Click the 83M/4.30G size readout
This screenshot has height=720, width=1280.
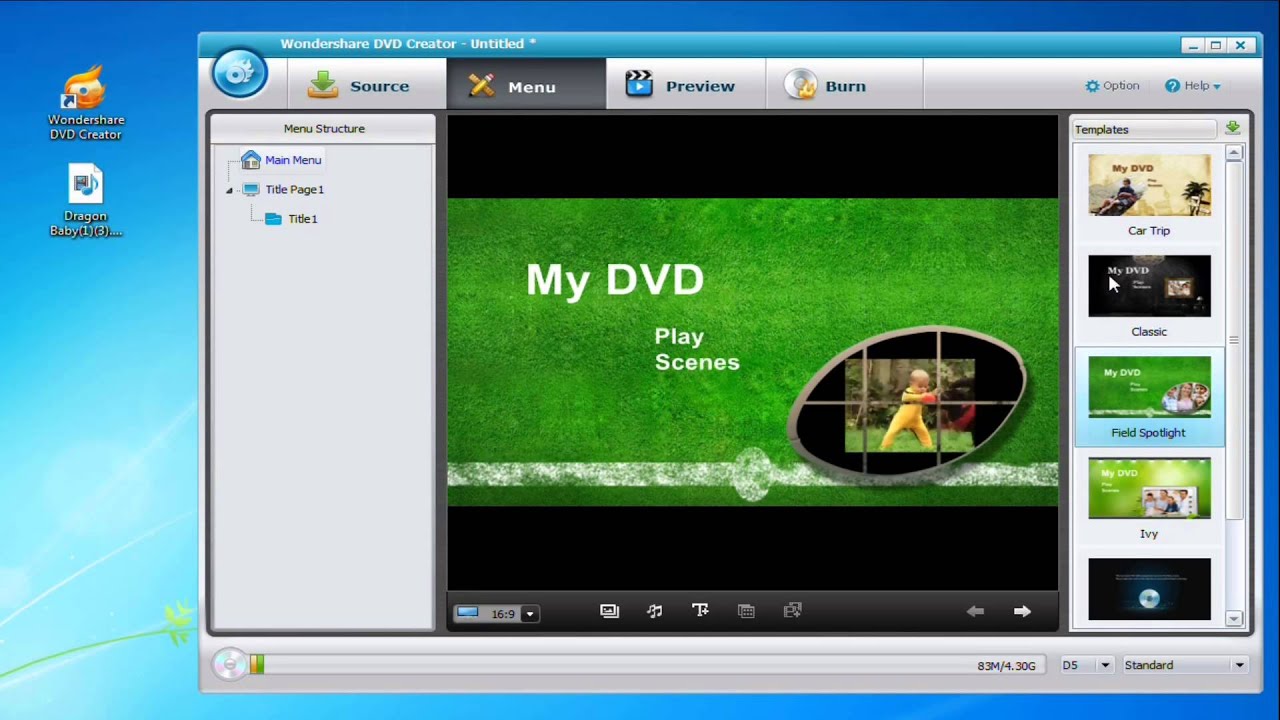[x=1006, y=666]
